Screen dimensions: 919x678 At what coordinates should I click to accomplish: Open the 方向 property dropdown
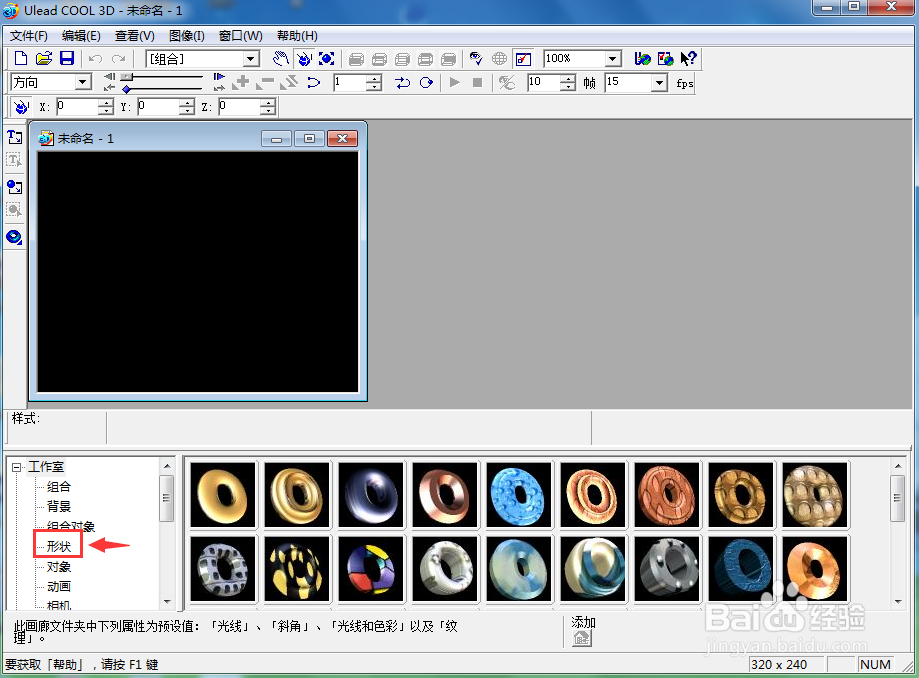83,82
